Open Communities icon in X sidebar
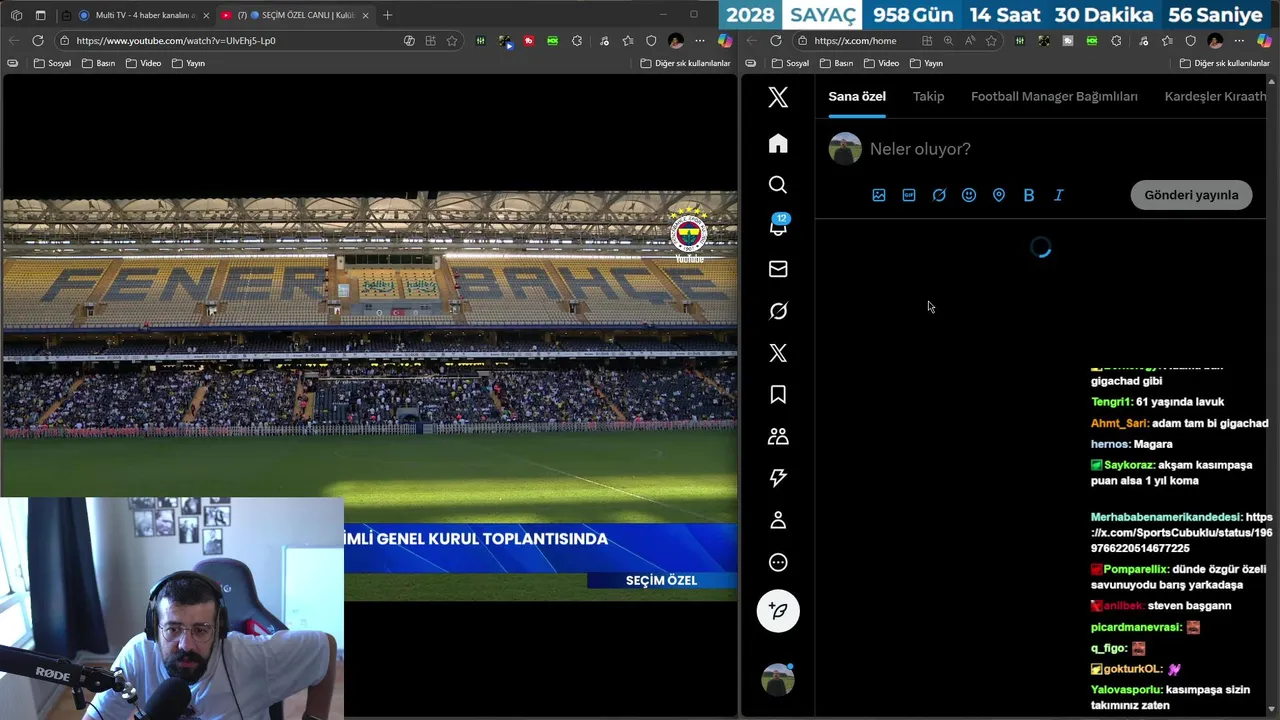Image resolution: width=1280 pixels, height=720 pixels. [778, 437]
